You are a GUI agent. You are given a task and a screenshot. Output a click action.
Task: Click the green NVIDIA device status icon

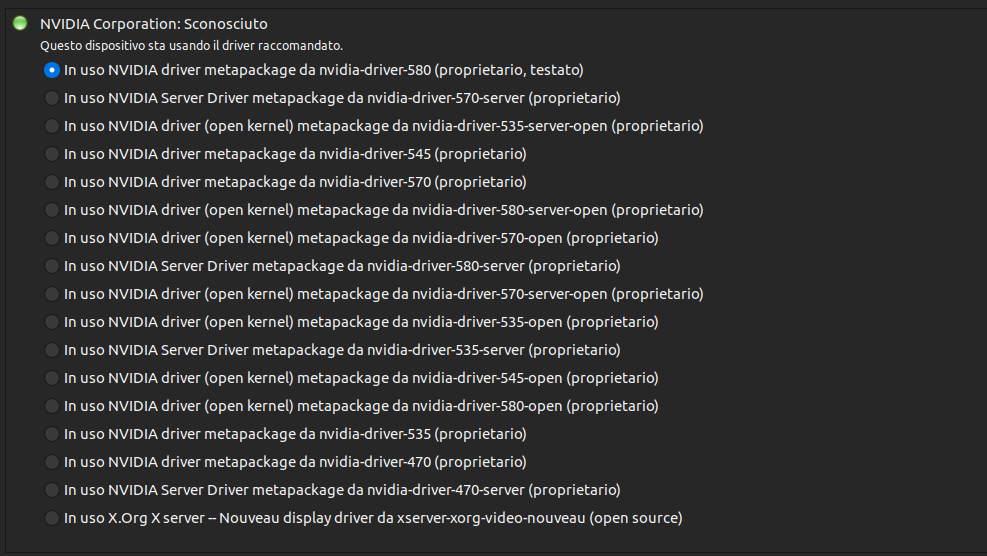(x=20, y=23)
